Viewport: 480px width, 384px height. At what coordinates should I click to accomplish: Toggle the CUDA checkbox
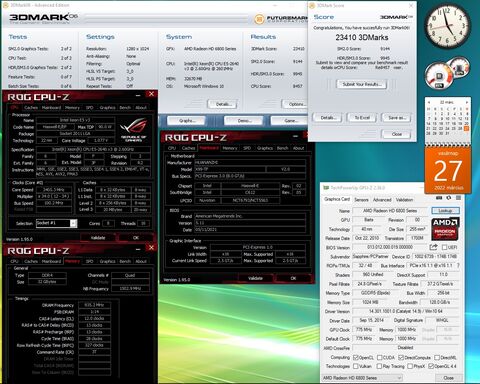(379, 357)
